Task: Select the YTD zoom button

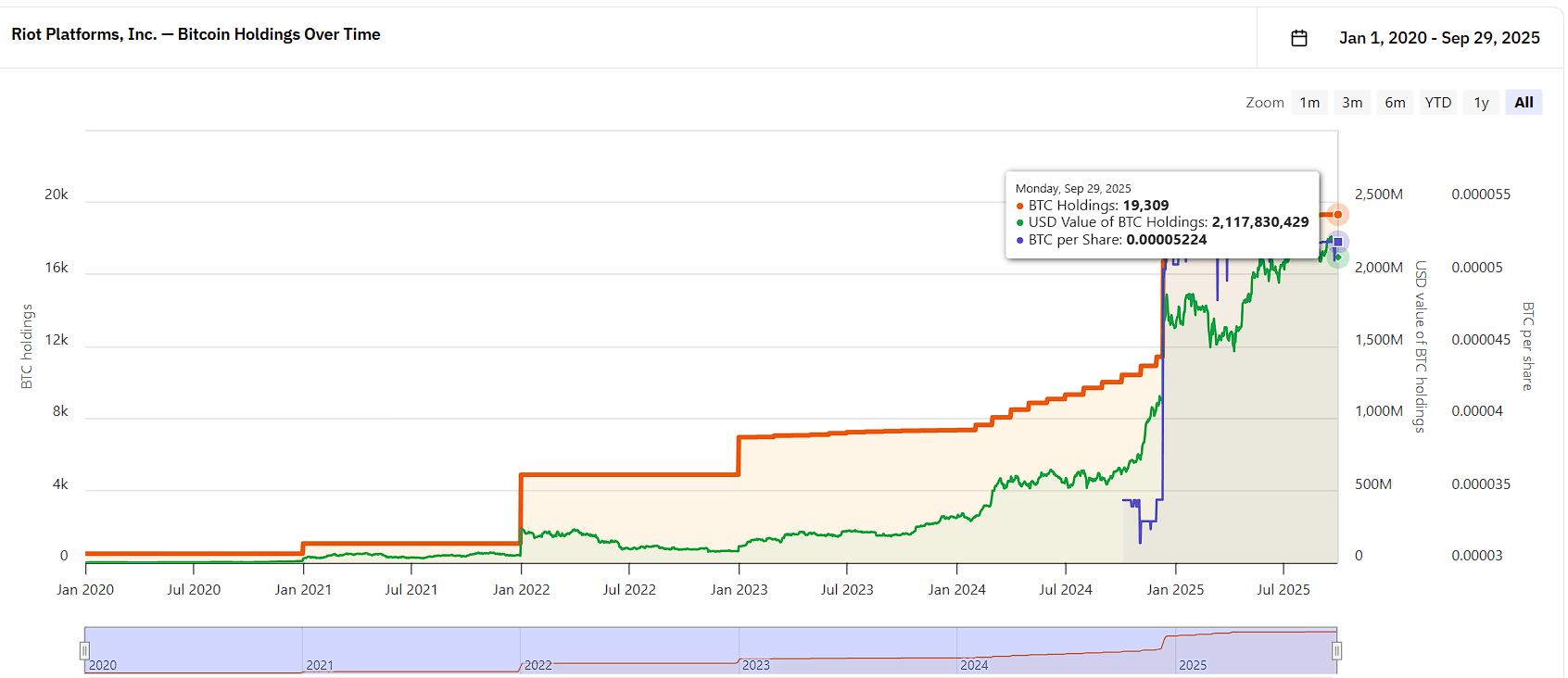Action: point(1438,103)
